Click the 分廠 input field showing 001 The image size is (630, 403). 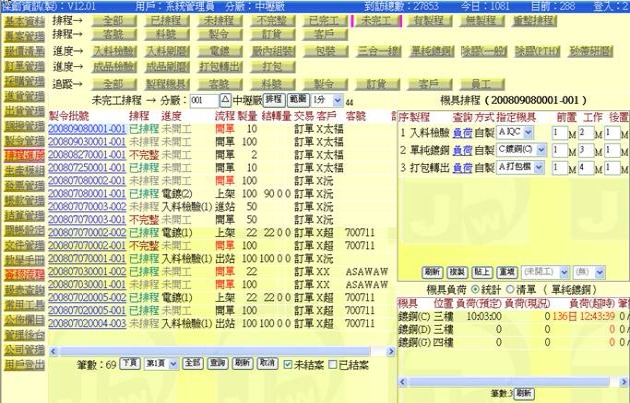click(202, 101)
